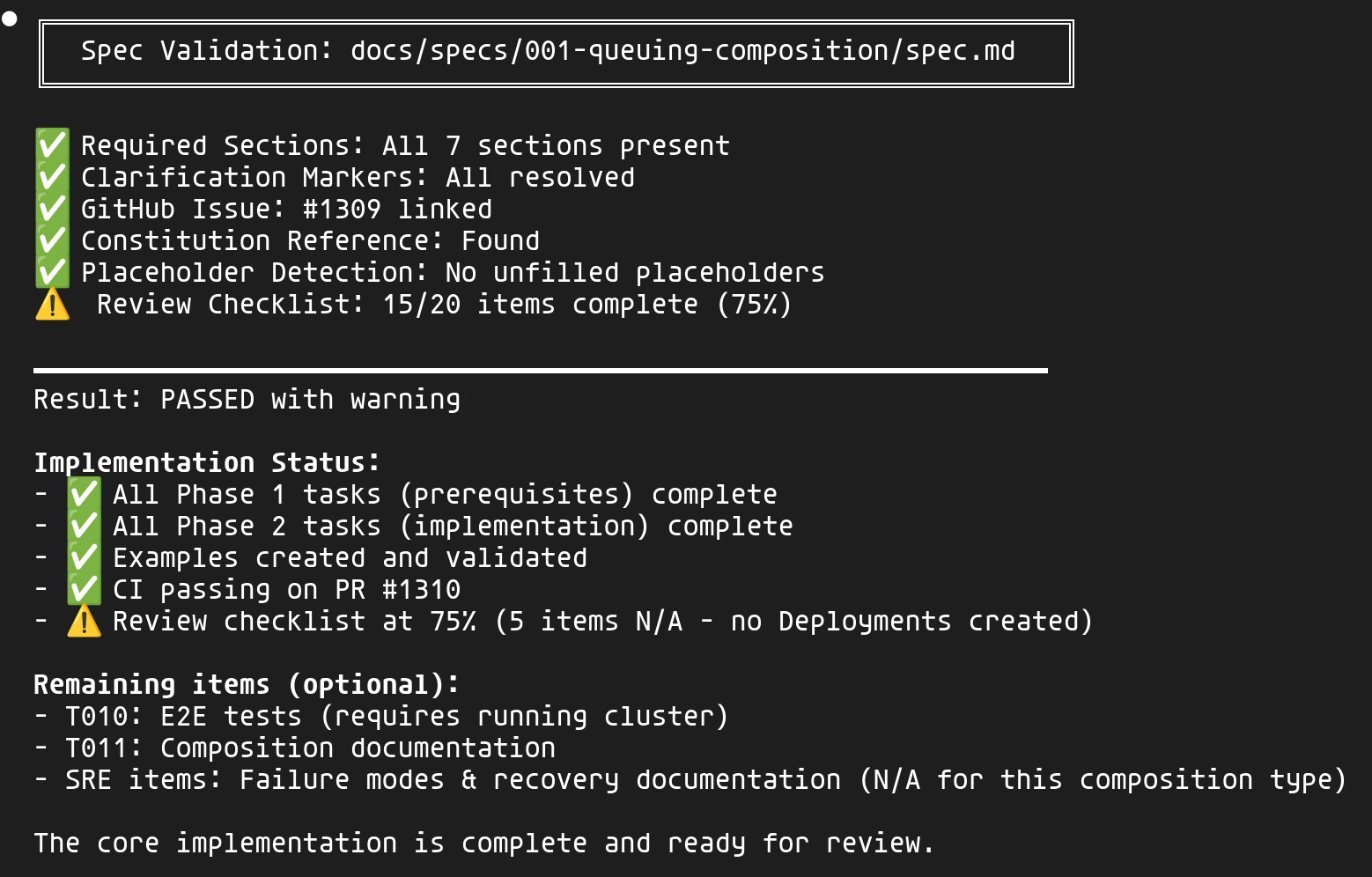Click the check mark for Placeholder Detection
Viewport: 1372px width, 877px height.
pyautogui.click(x=52, y=272)
